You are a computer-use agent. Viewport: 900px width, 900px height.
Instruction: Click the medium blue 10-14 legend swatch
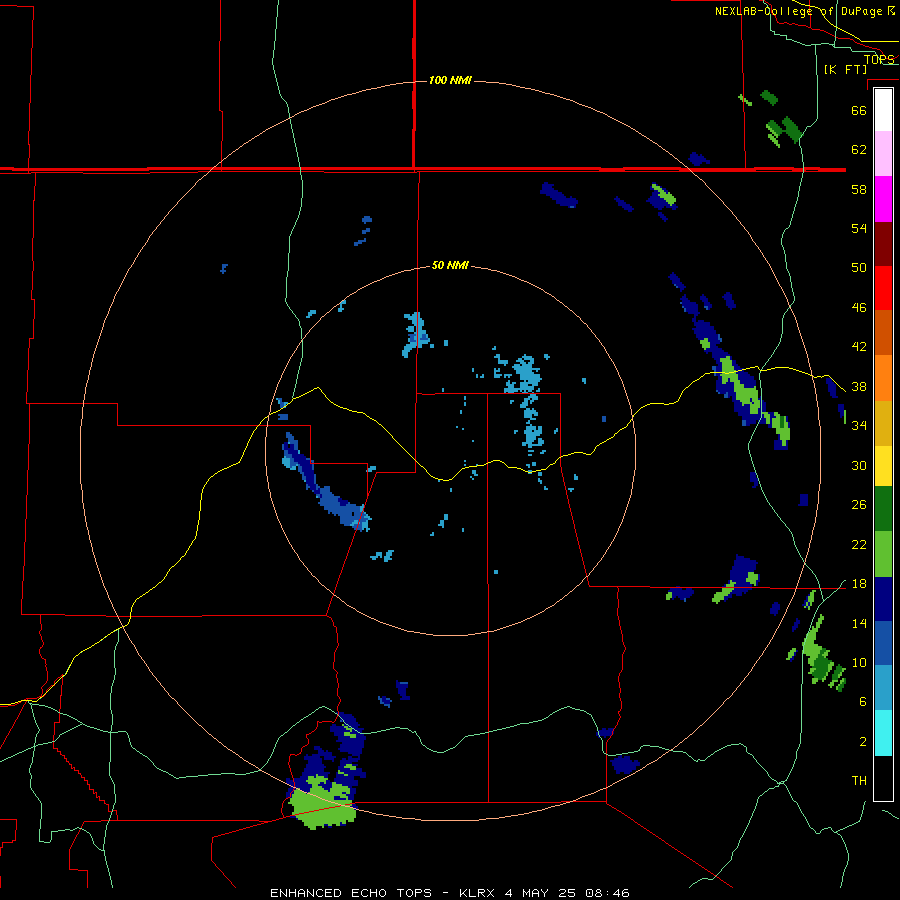pyautogui.click(x=883, y=643)
